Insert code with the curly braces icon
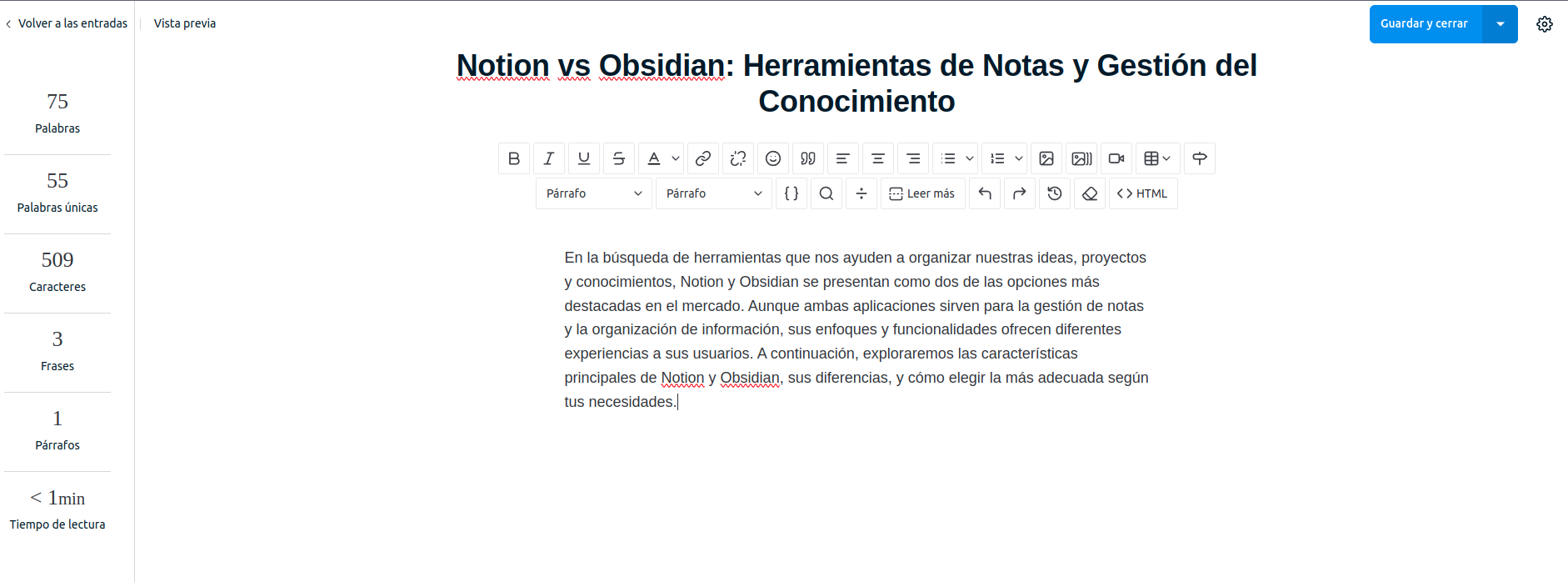The height and width of the screenshot is (582, 1568). coord(791,193)
